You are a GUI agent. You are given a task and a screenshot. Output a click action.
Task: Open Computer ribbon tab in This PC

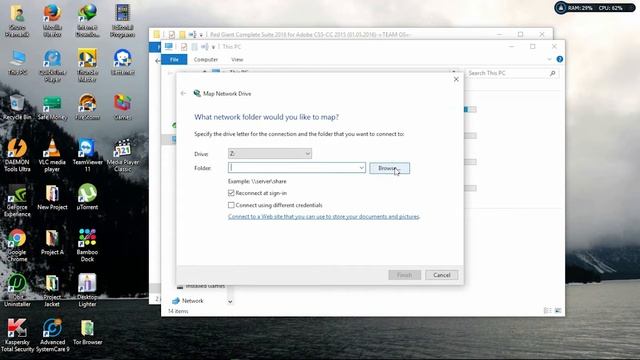(206, 60)
